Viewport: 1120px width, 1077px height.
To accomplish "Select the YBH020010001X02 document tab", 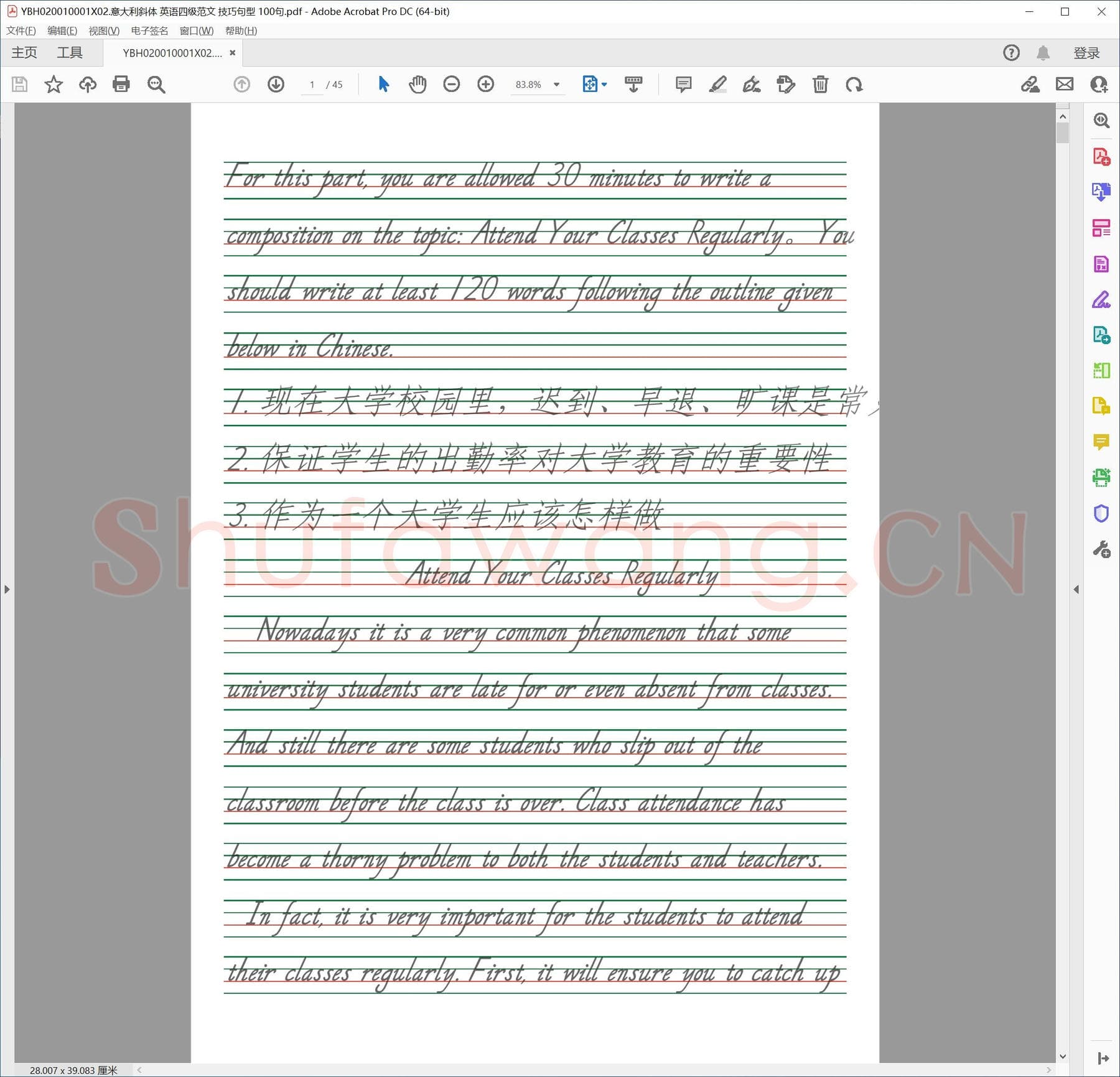I will (172, 53).
